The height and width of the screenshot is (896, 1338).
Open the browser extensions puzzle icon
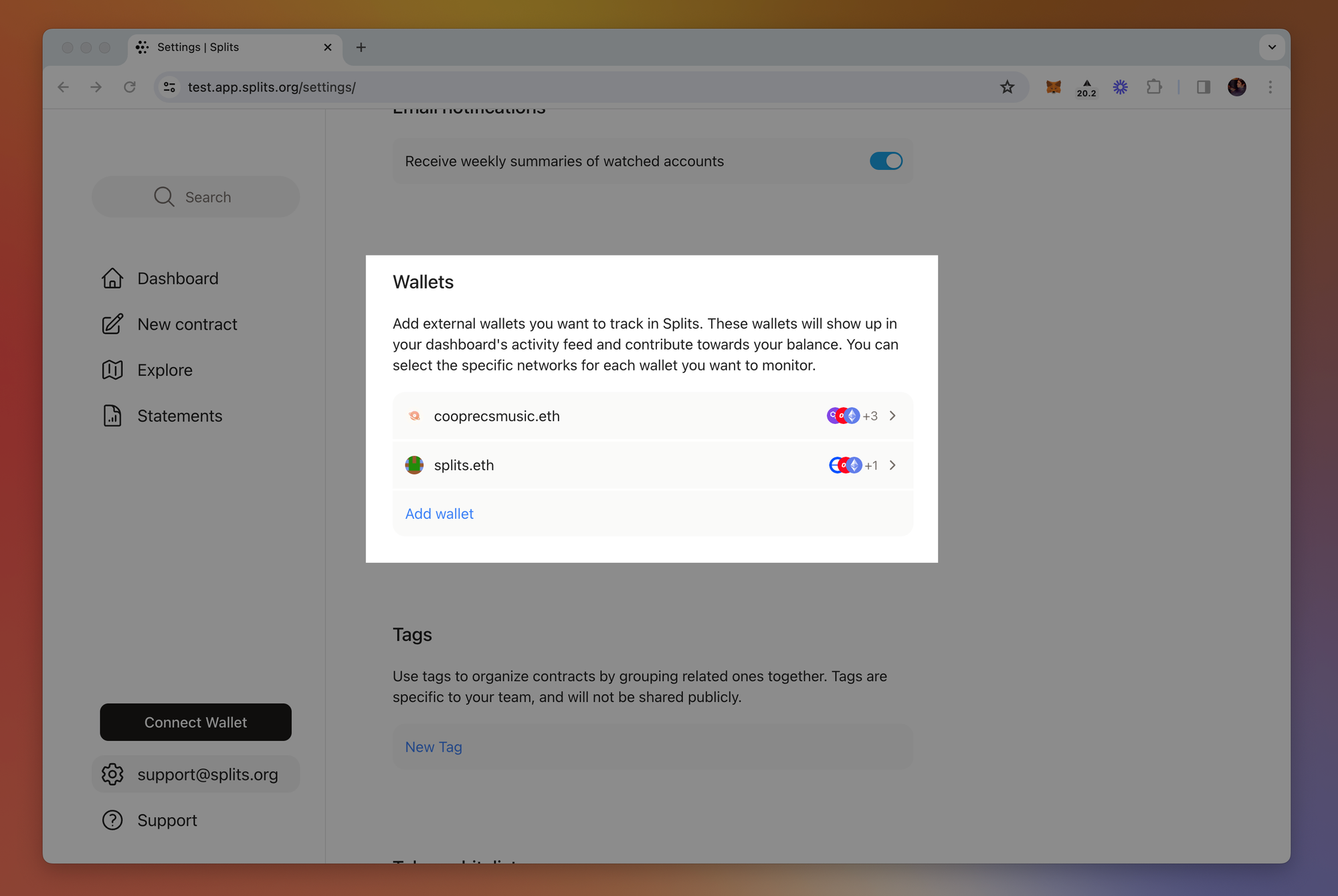(x=1154, y=87)
